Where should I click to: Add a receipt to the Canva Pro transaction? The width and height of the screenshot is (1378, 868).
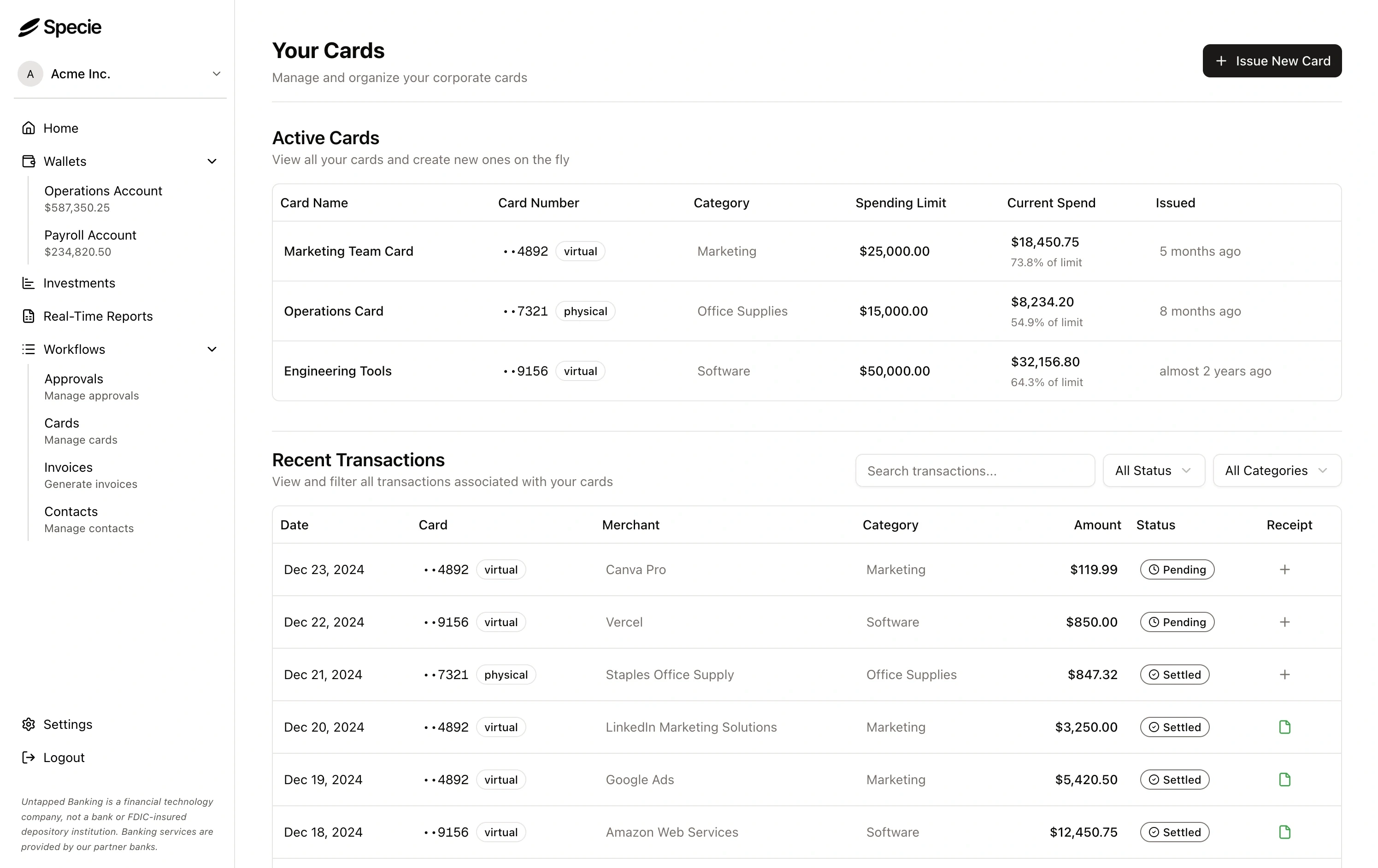click(1285, 569)
